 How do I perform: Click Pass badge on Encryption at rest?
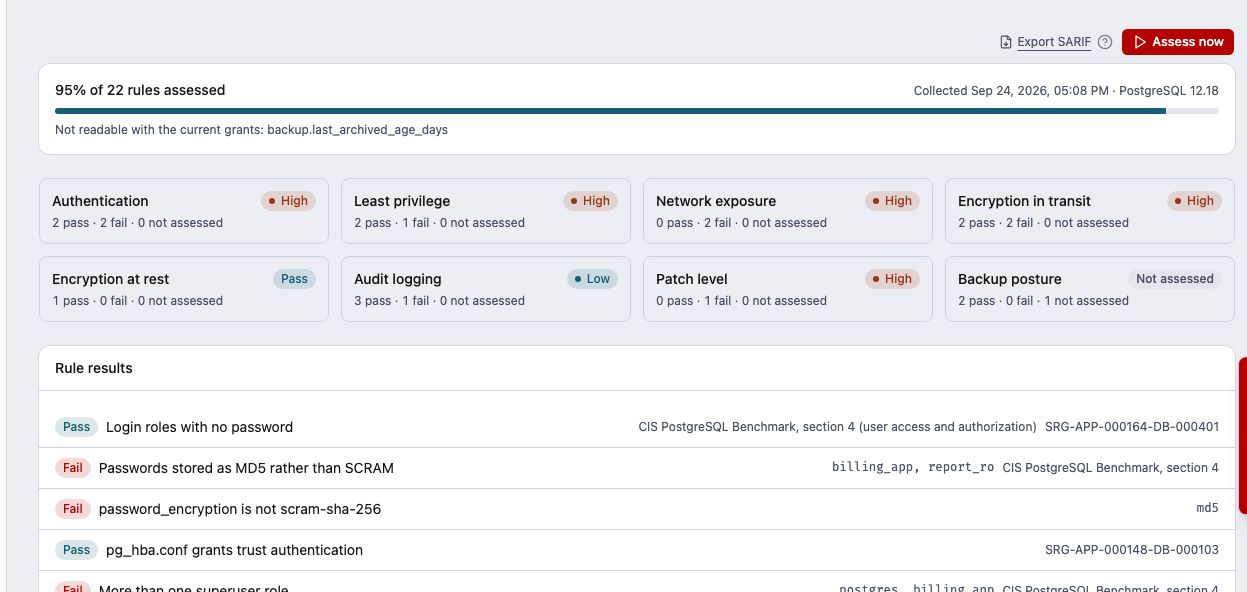[294, 279]
